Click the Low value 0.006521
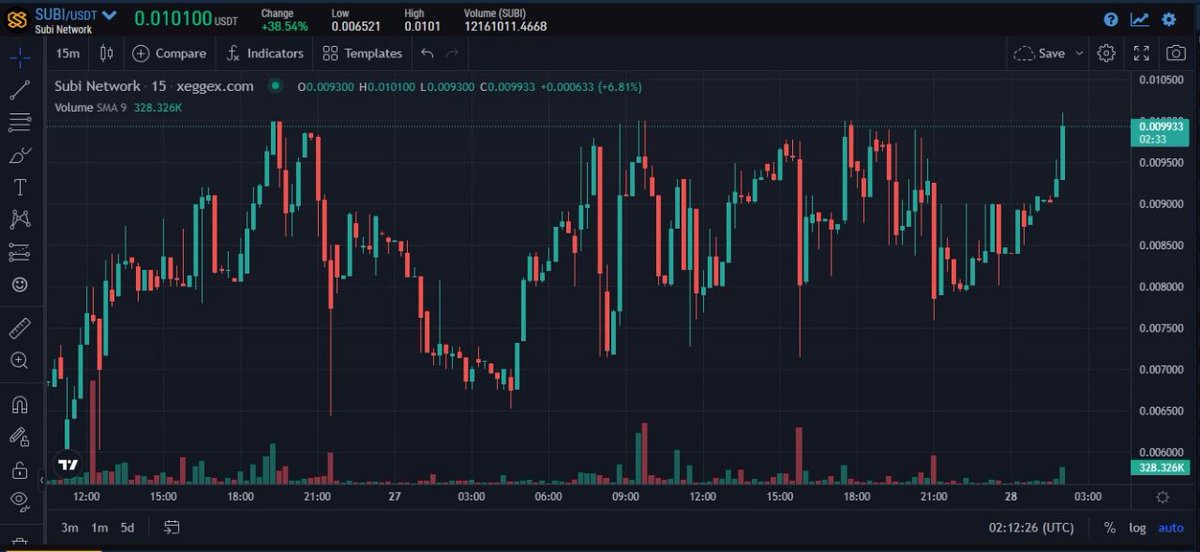This screenshot has width=1200, height=552. point(357,26)
